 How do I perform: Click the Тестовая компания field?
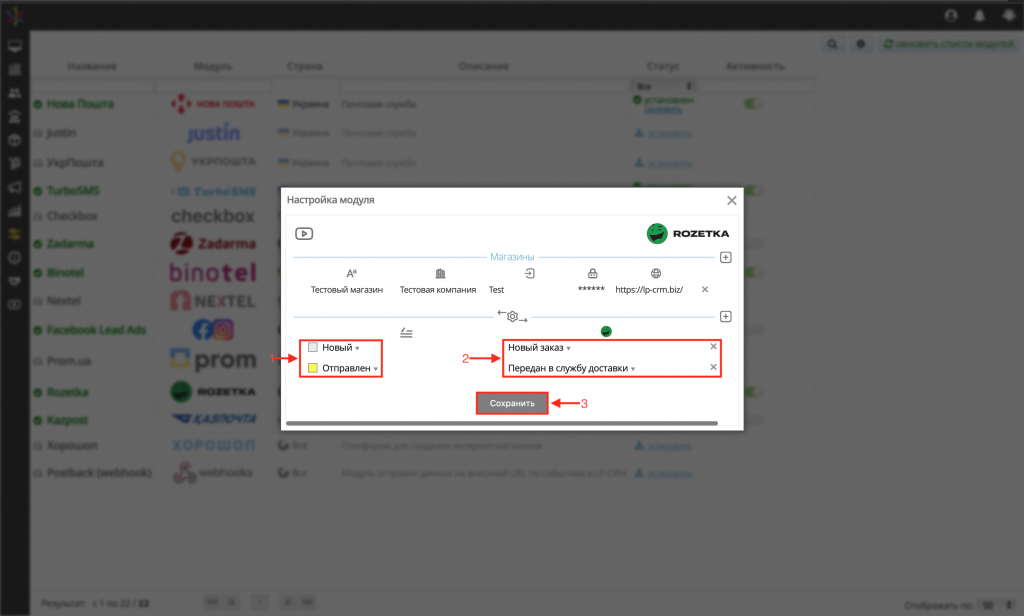point(438,289)
